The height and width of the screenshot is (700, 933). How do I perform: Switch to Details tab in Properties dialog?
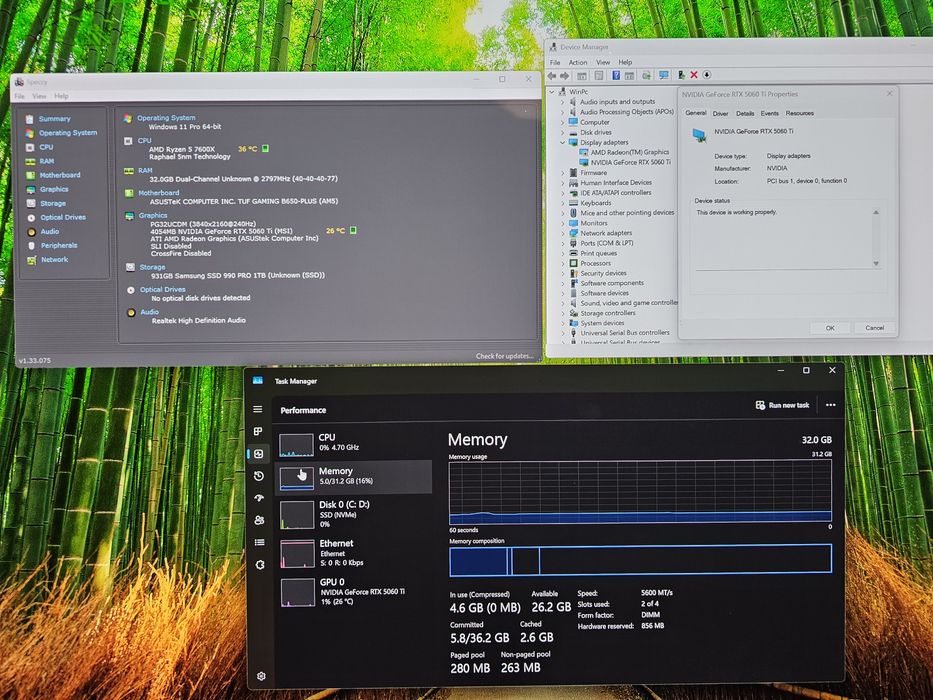point(745,113)
